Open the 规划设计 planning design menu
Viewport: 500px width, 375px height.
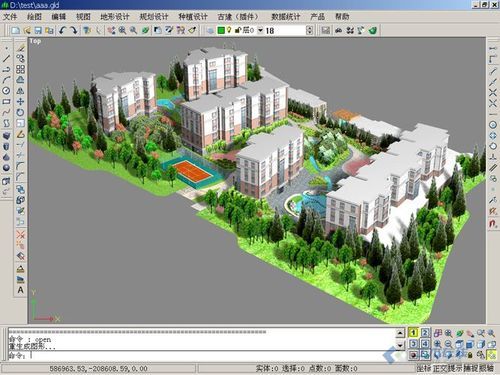click(x=154, y=17)
